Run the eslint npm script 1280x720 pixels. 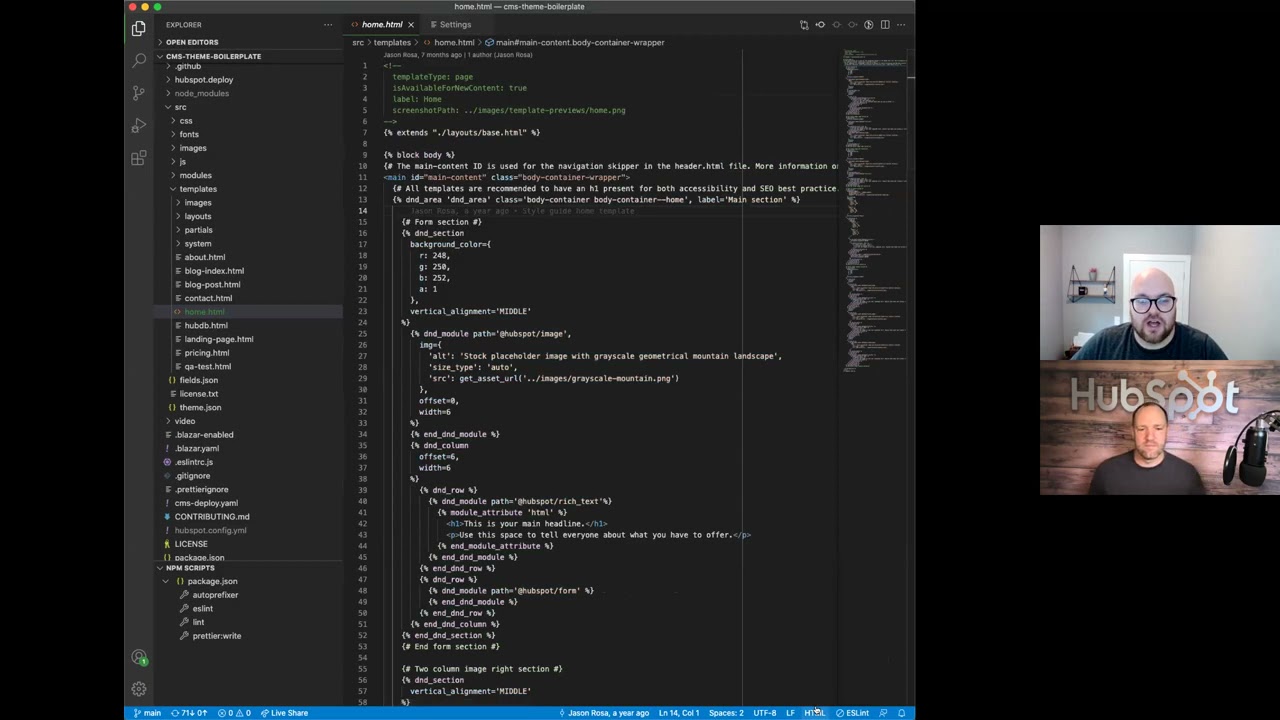(202, 609)
